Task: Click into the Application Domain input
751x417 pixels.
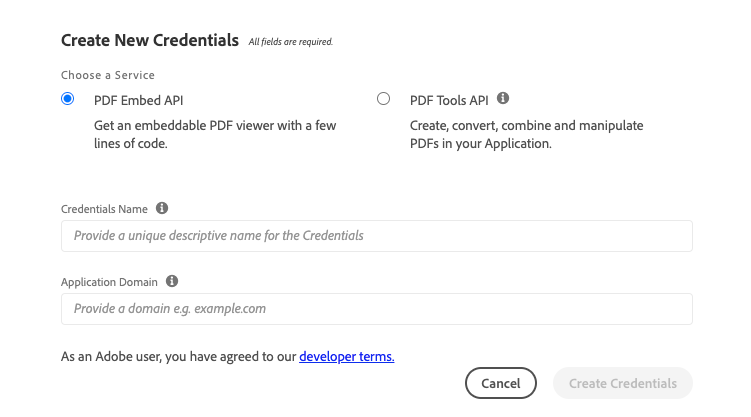Action: [376, 309]
